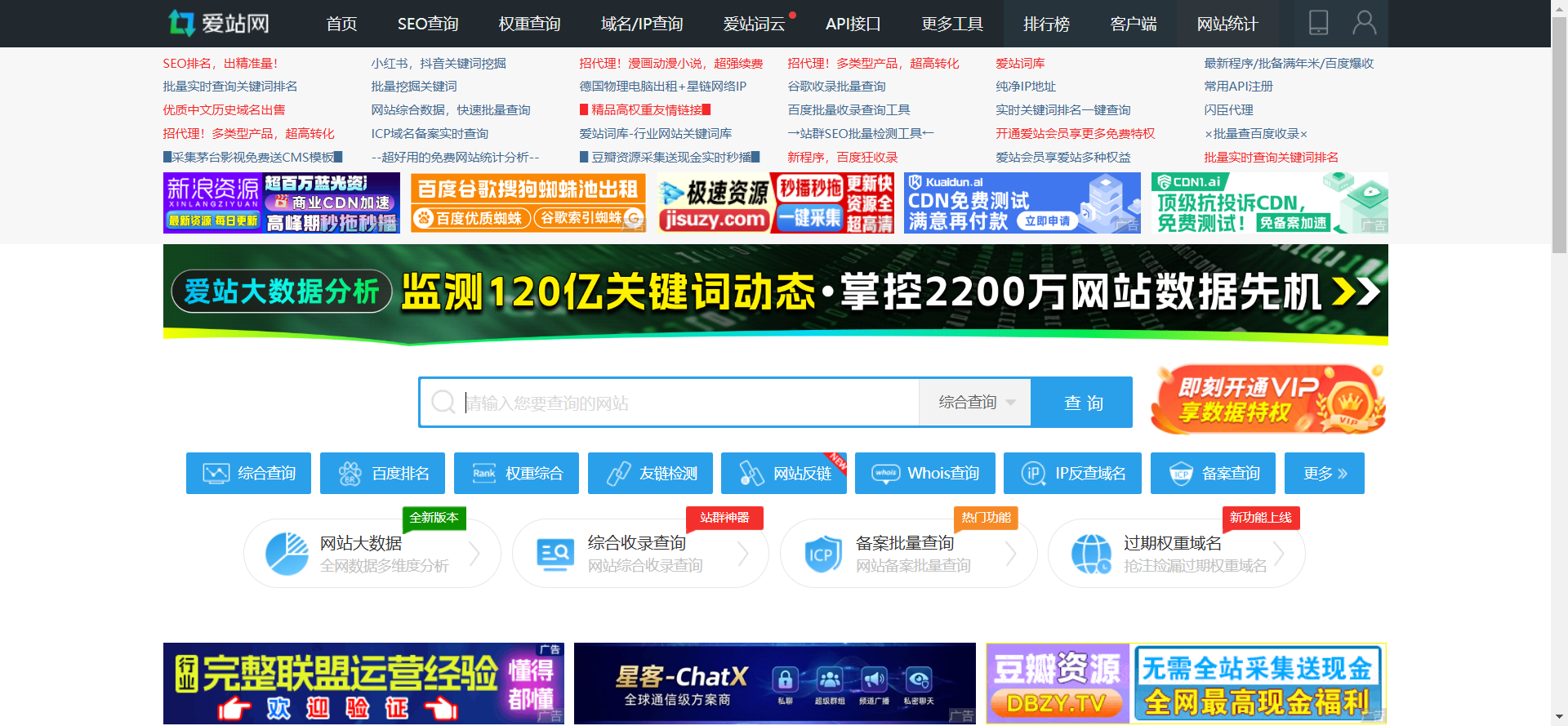This screenshot has height=726, width=1568.
Task: Click the 备案查询 ICP icon
Action: pos(1181,474)
